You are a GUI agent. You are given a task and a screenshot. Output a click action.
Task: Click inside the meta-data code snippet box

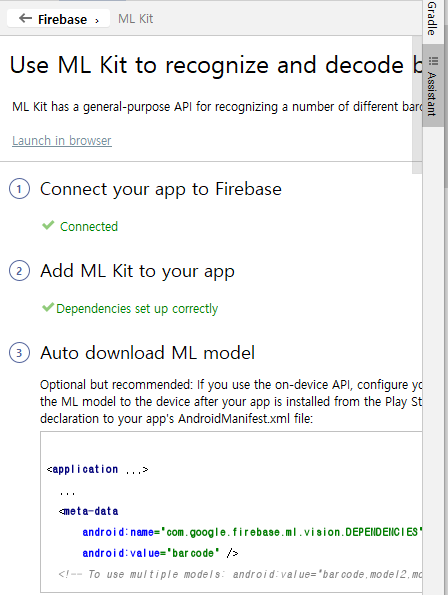[x=231, y=512]
